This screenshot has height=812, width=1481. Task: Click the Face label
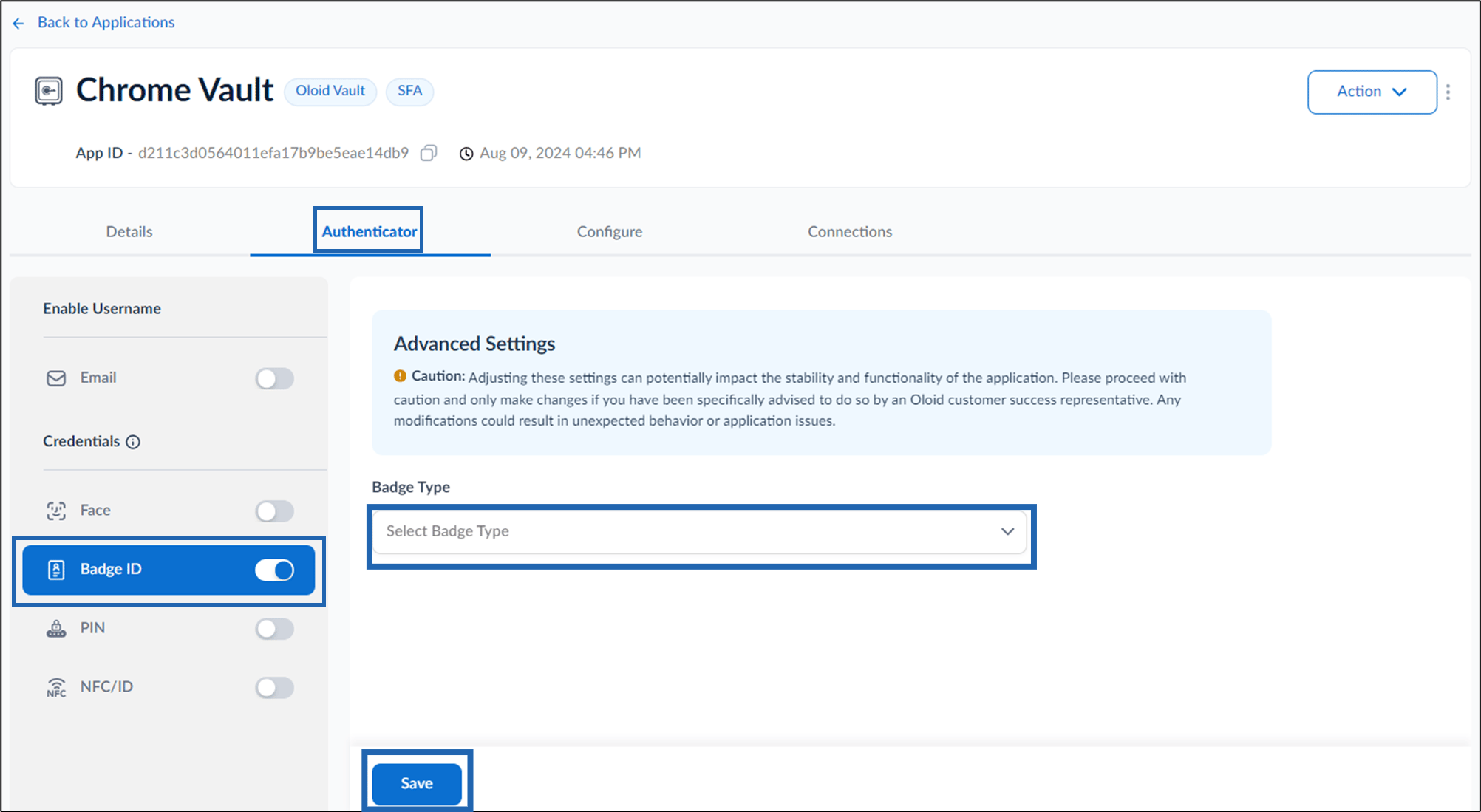click(x=95, y=510)
